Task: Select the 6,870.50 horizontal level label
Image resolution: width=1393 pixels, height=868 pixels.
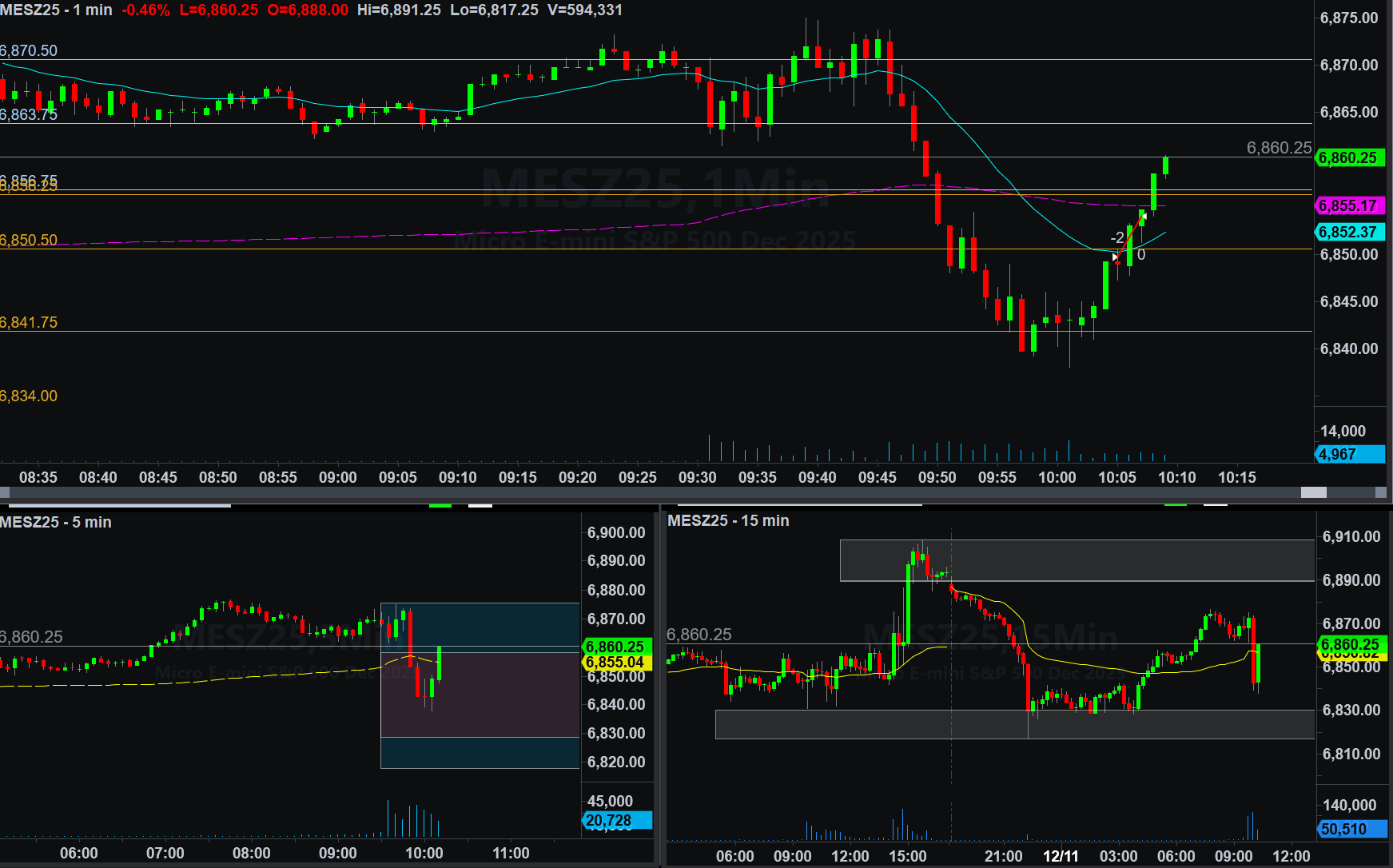Action: click(30, 51)
